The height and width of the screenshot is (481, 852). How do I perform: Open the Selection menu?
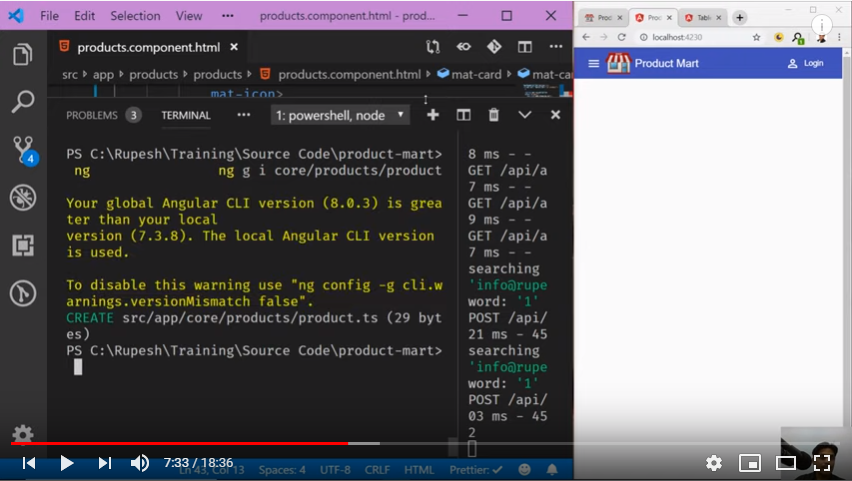click(135, 16)
